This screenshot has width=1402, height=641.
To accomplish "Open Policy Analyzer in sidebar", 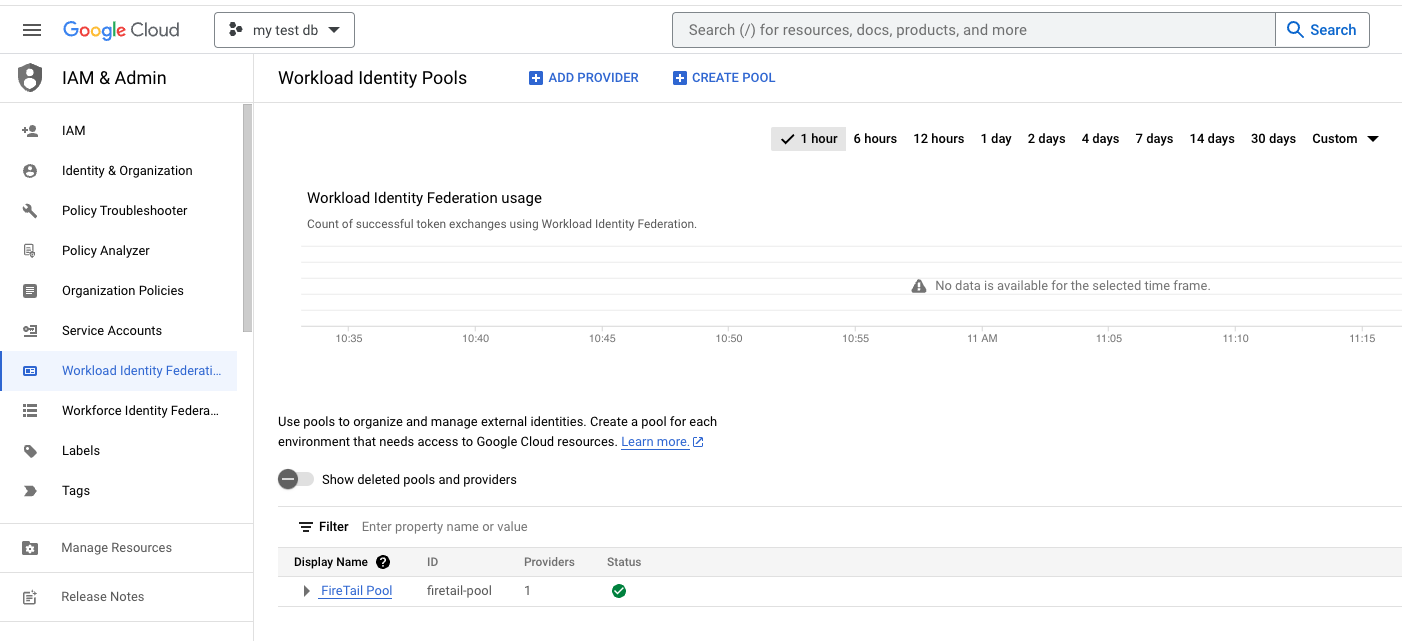I will pyautogui.click(x=106, y=251).
